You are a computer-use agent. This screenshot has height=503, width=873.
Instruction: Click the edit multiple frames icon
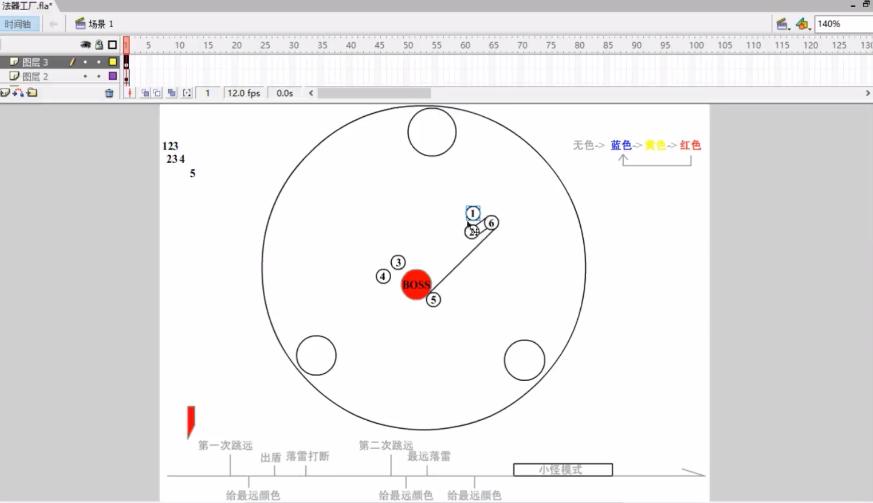(172, 93)
